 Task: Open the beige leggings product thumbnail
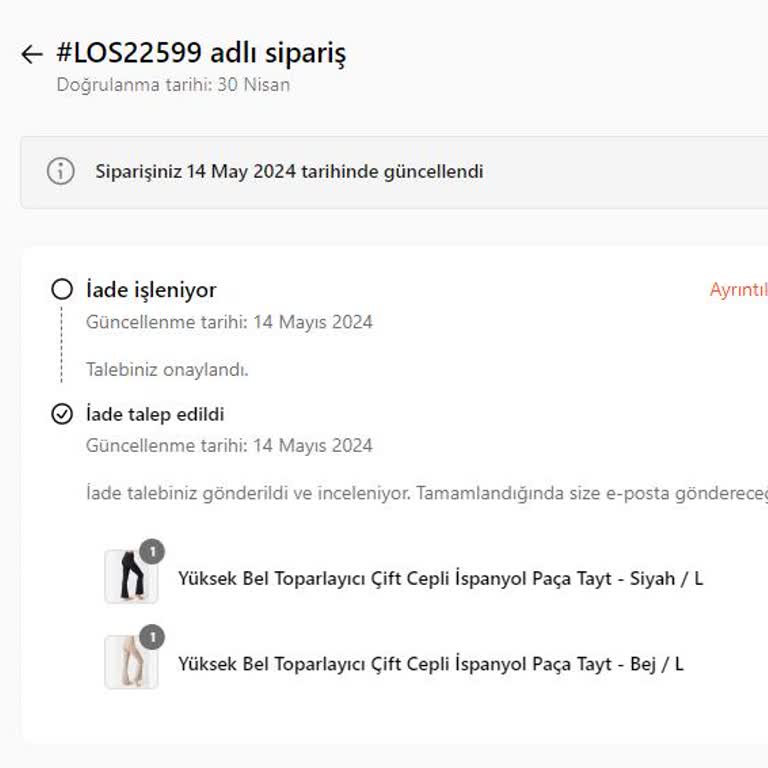[x=130, y=663]
